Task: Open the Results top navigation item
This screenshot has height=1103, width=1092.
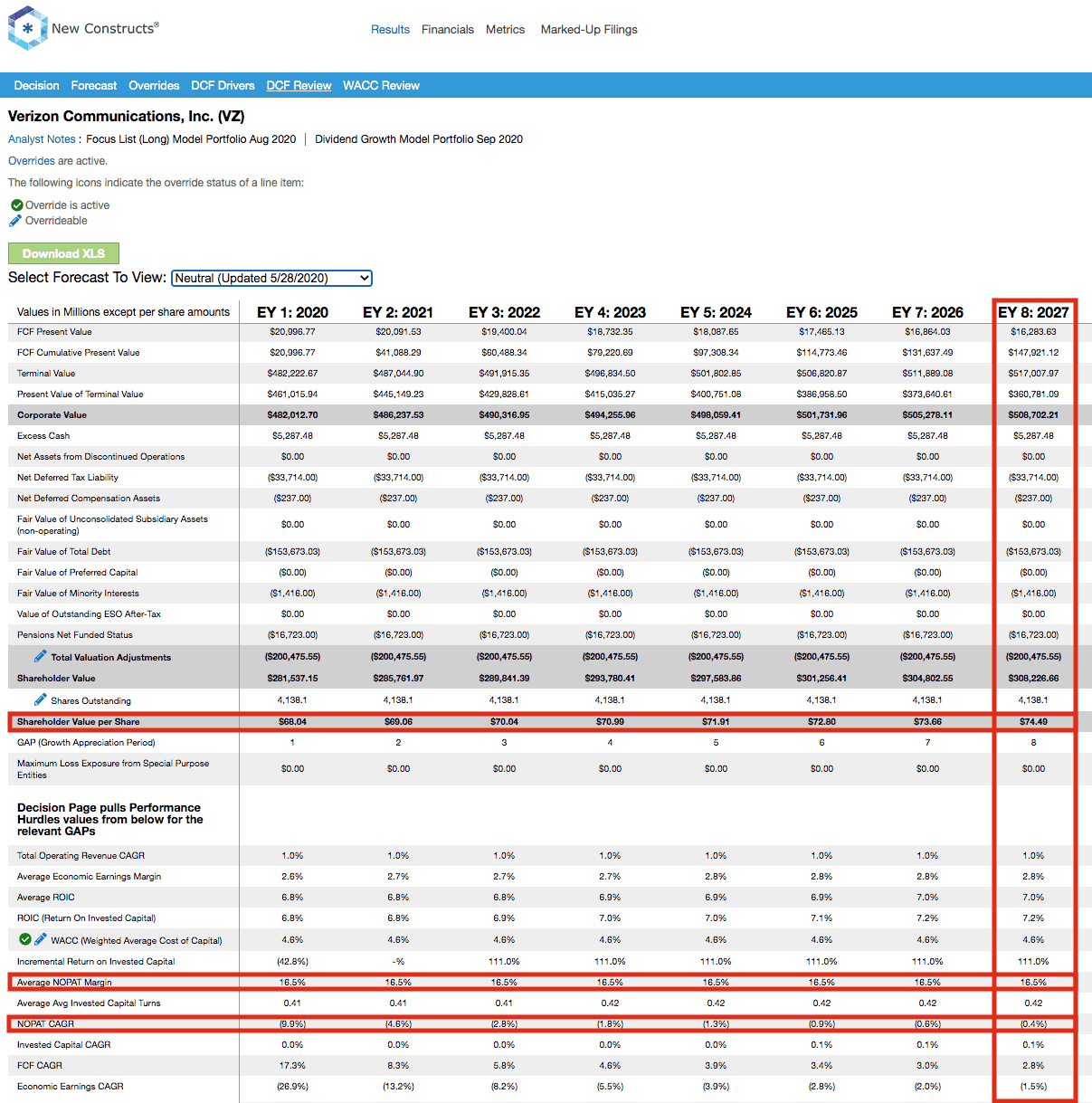Action: [x=390, y=30]
